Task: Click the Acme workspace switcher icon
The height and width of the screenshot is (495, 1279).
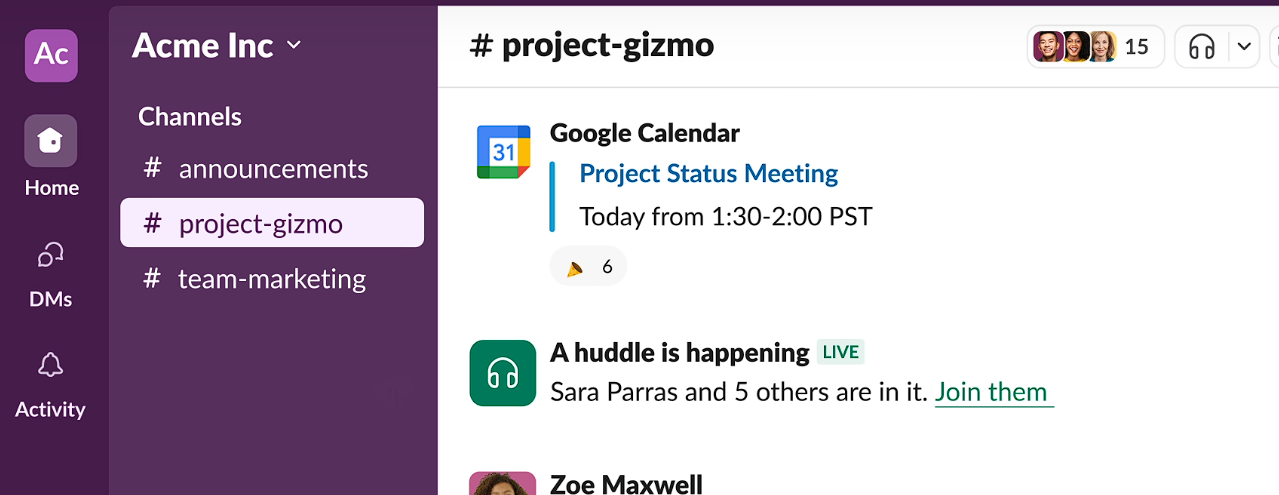Action: tap(51, 55)
